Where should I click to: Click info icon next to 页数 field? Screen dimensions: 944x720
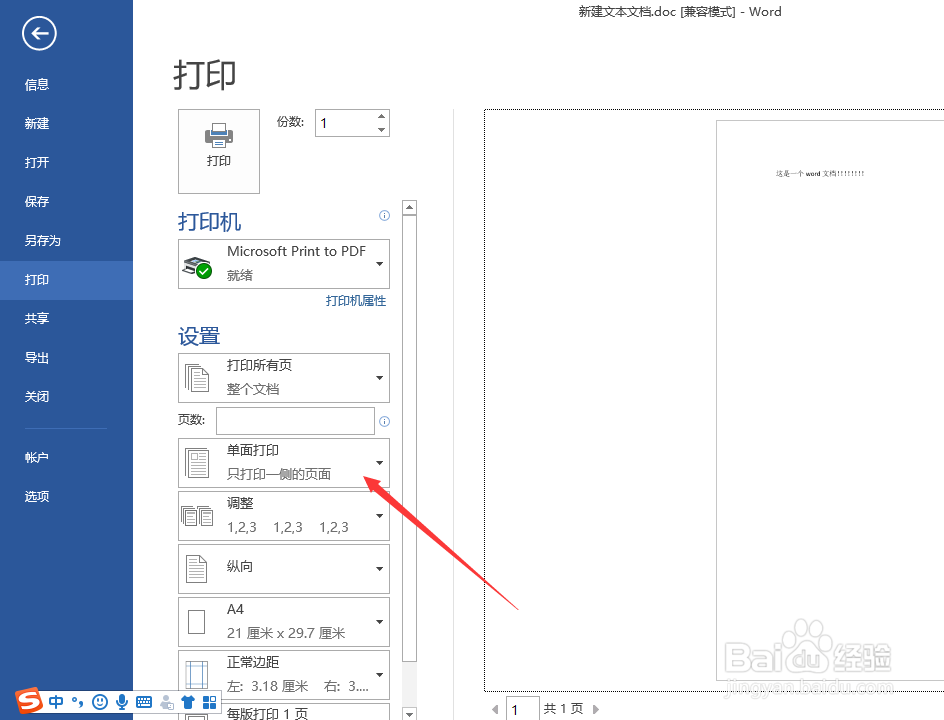tap(384, 421)
